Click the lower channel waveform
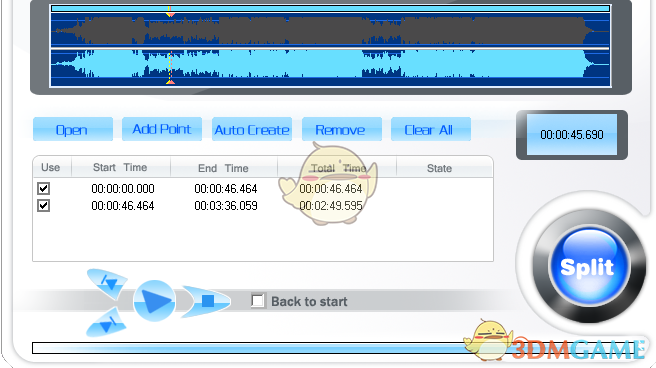This screenshot has width=656, height=368. tap(330, 67)
